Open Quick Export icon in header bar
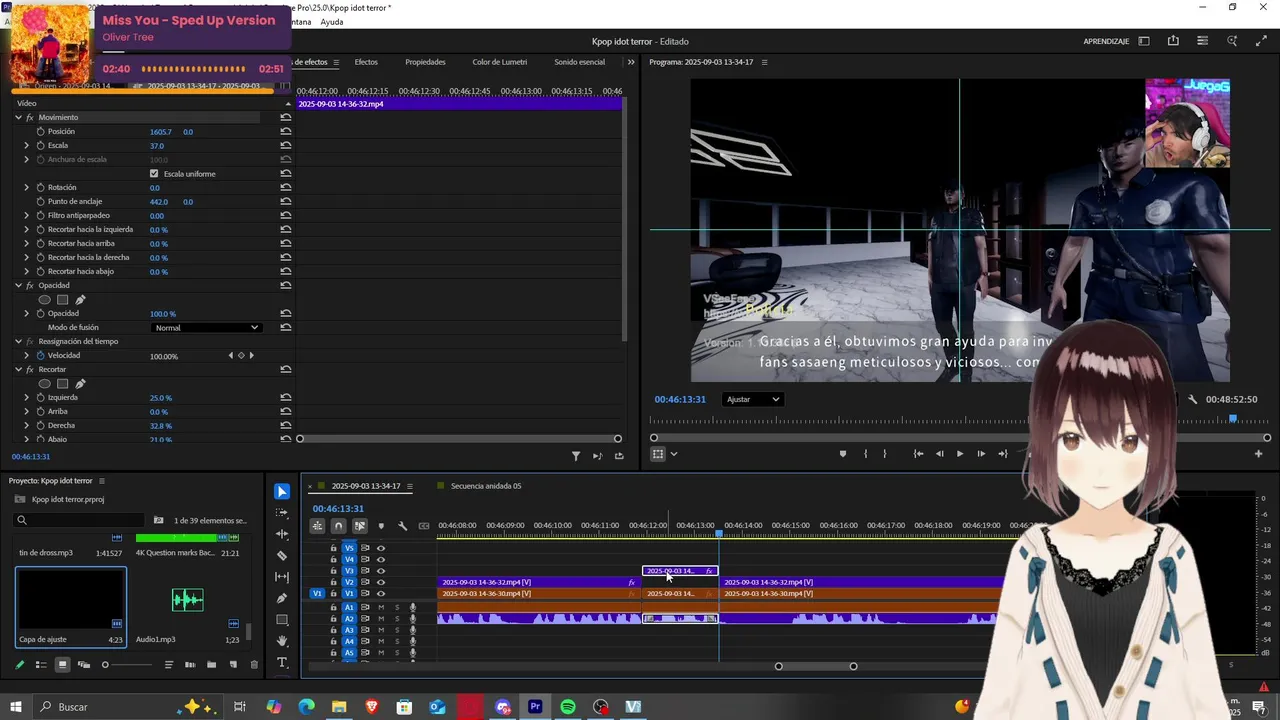This screenshot has height=720, width=1280. [1173, 41]
